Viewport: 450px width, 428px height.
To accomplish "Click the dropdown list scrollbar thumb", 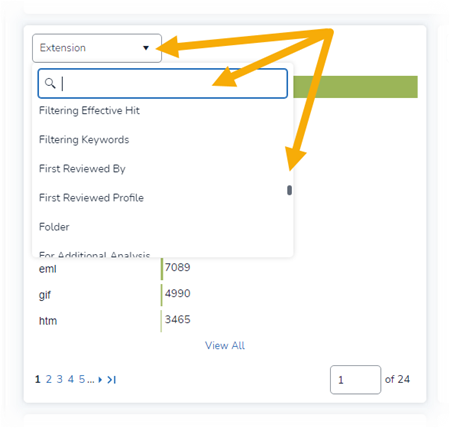I will click(289, 190).
